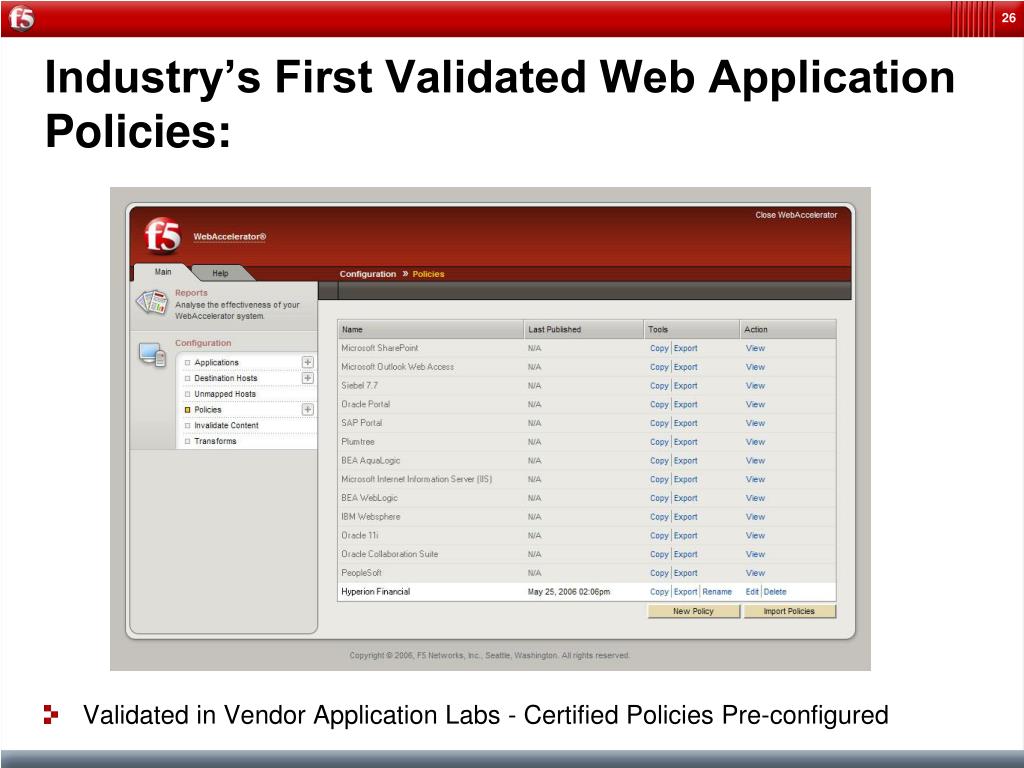Screen dimensions: 1024x768
Task: Copy the Oracle Portal policy
Action: [x=659, y=404]
